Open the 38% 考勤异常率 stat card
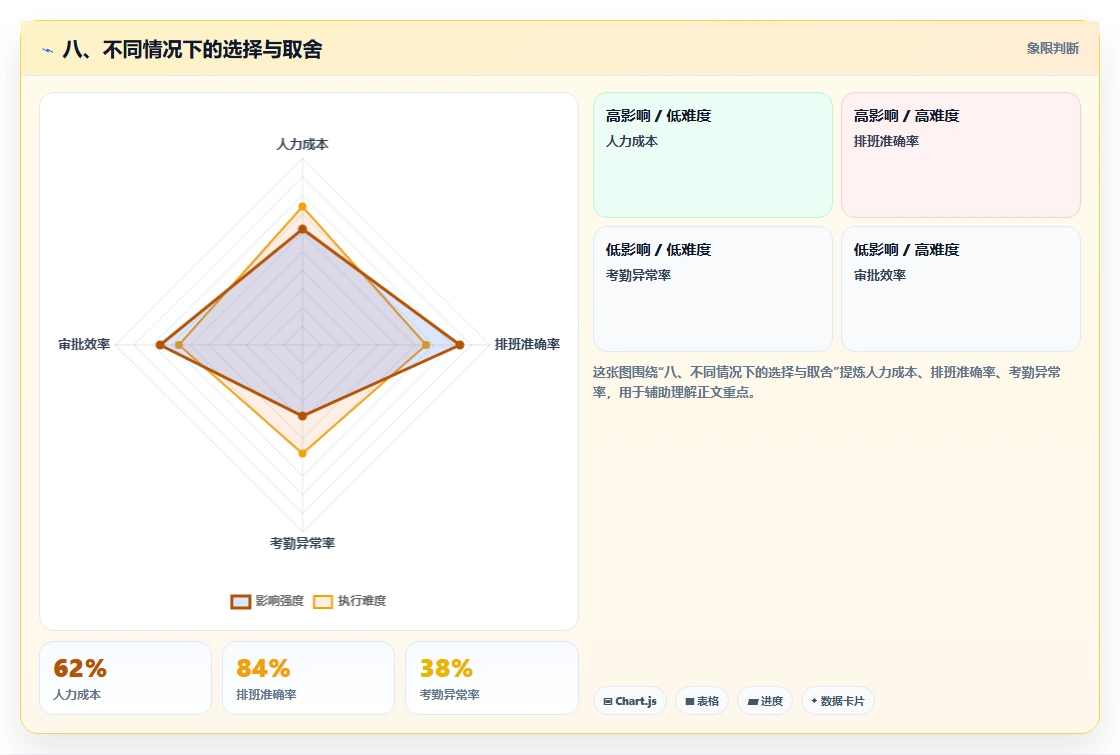Screen dimensions: 1120x755 click(x=491, y=678)
